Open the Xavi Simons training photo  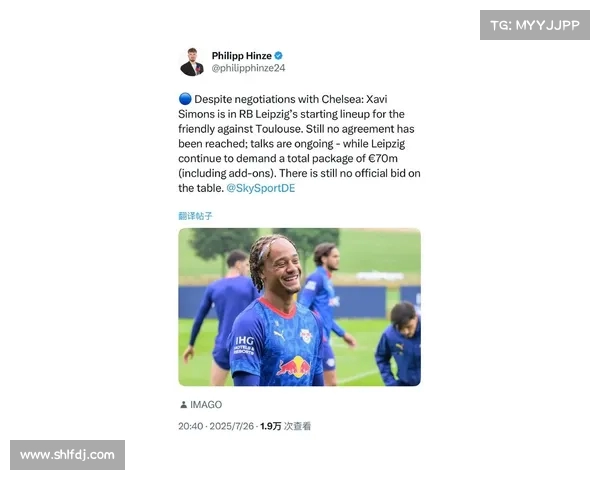(x=299, y=307)
